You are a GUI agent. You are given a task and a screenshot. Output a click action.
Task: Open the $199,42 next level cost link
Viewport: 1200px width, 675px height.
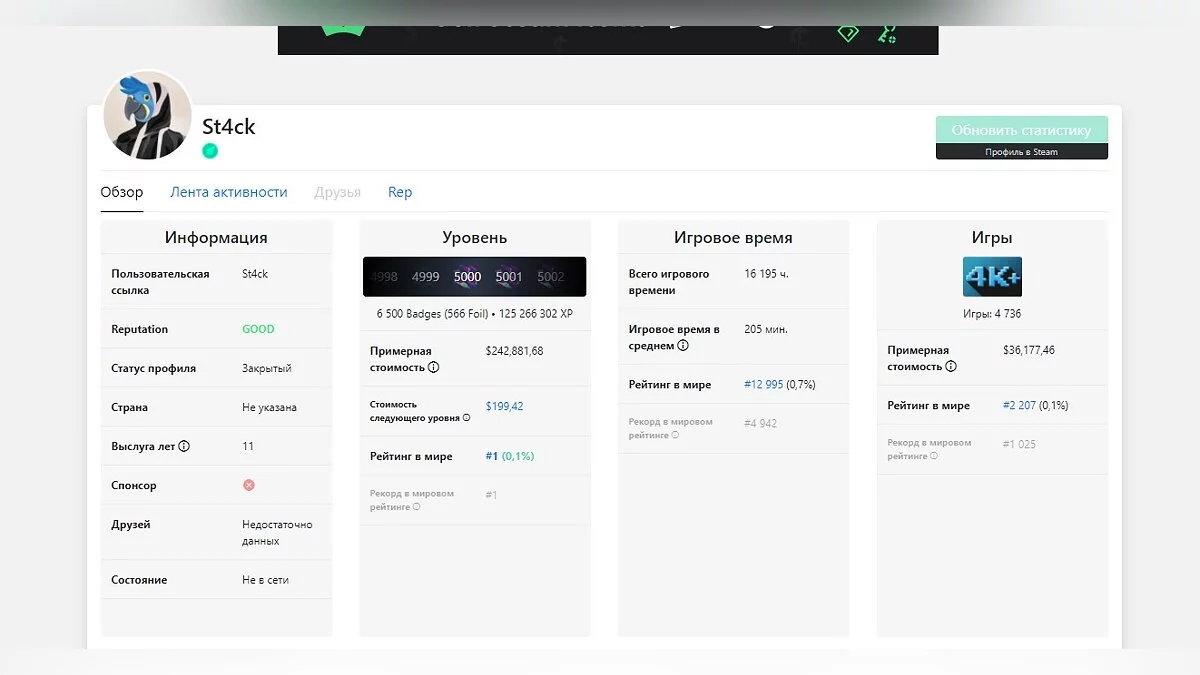(504, 406)
